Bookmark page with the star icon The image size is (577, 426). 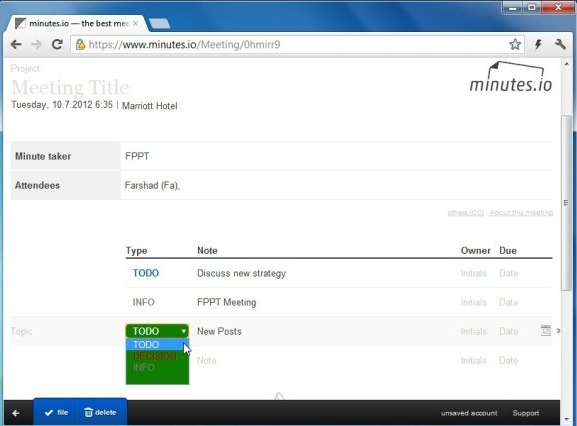515,45
